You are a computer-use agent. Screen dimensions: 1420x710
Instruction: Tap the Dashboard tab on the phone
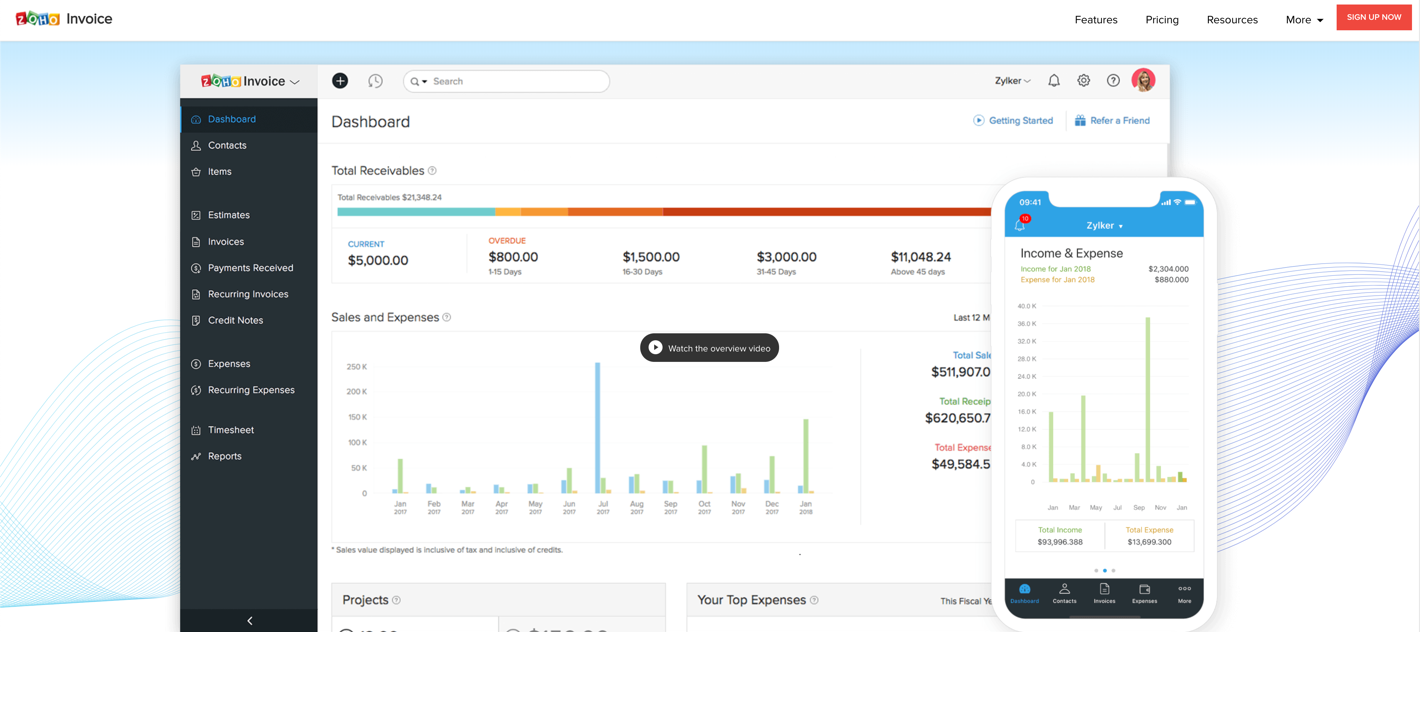[x=1024, y=594]
